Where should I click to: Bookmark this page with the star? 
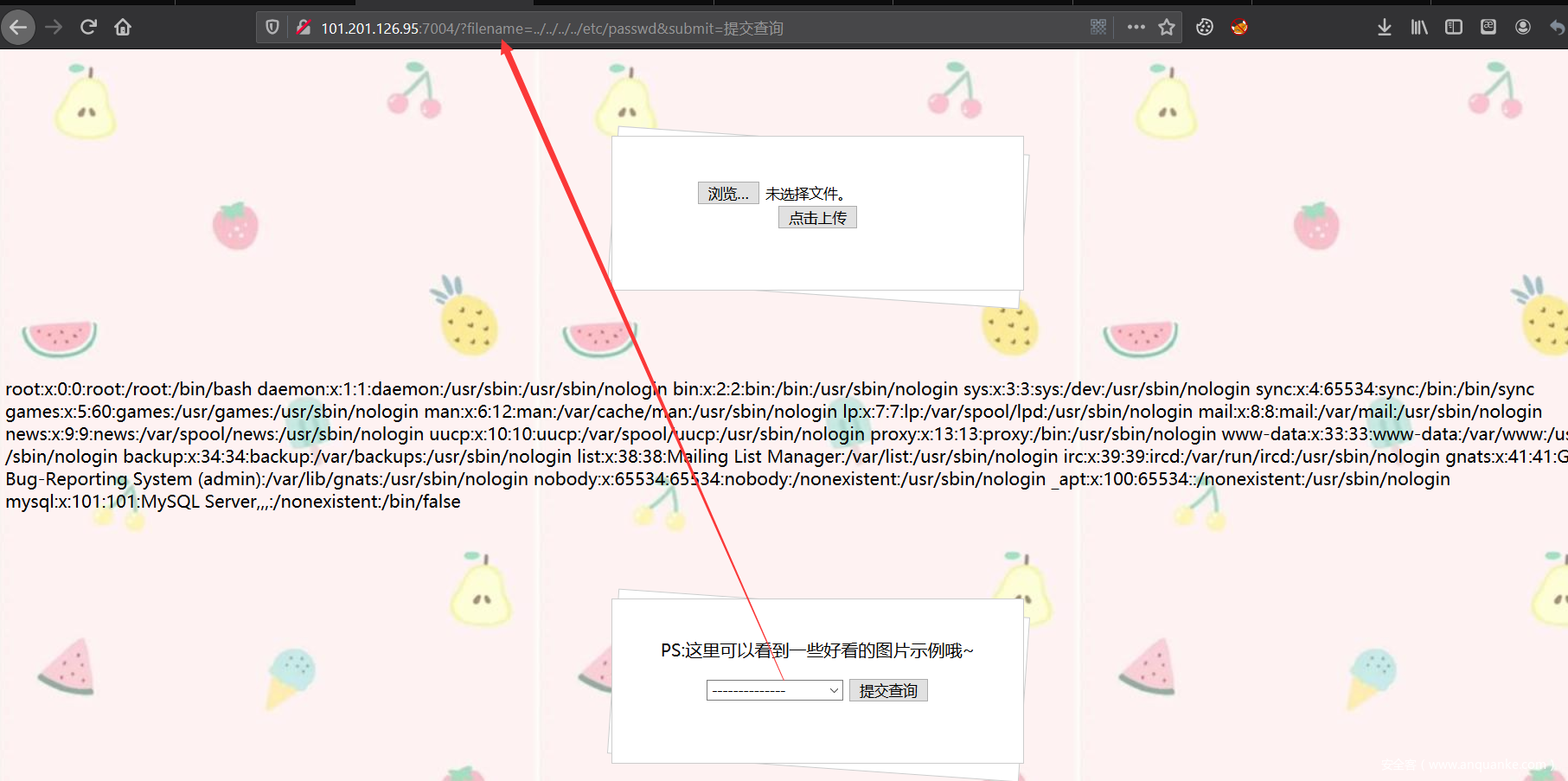[x=1167, y=28]
